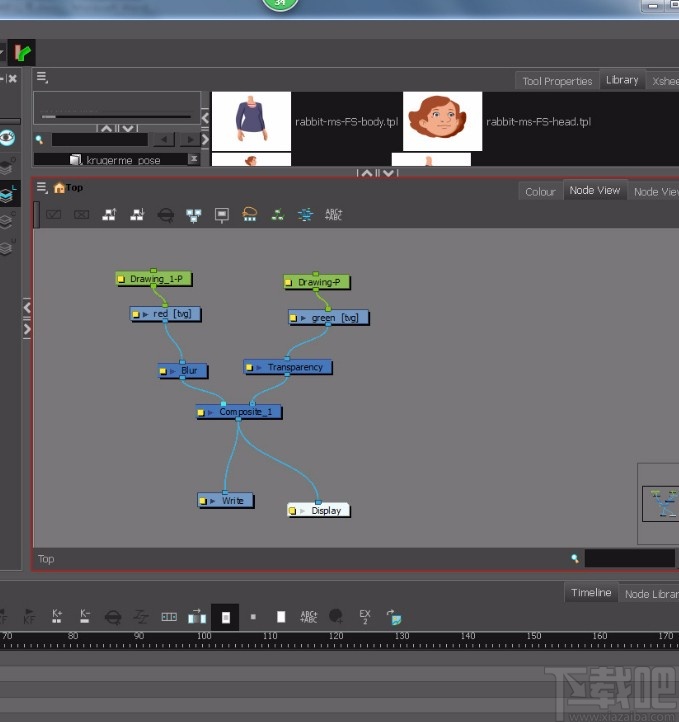This screenshot has height=722, width=679.
Task: Toggle the yellow square on Drawing_1-P node
Action: (121, 279)
